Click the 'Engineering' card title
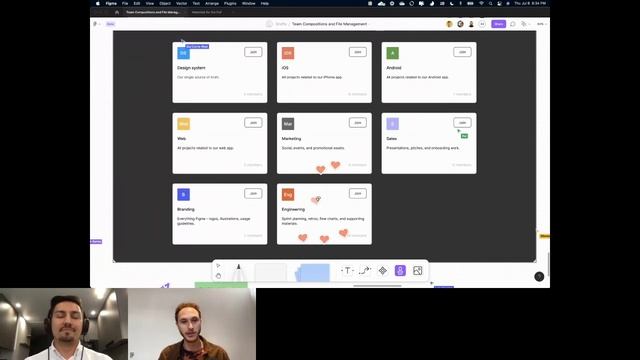This screenshot has width=640, height=360. [x=293, y=209]
